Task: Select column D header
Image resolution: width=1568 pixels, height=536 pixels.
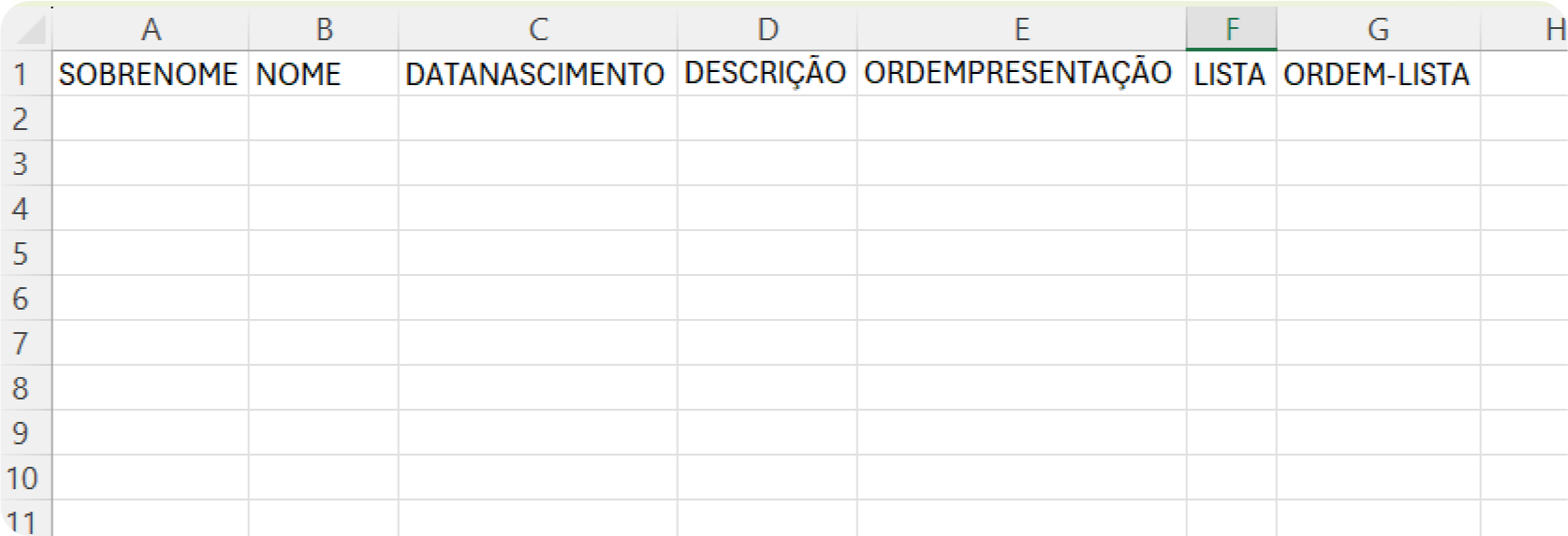Action: [768, 29]
